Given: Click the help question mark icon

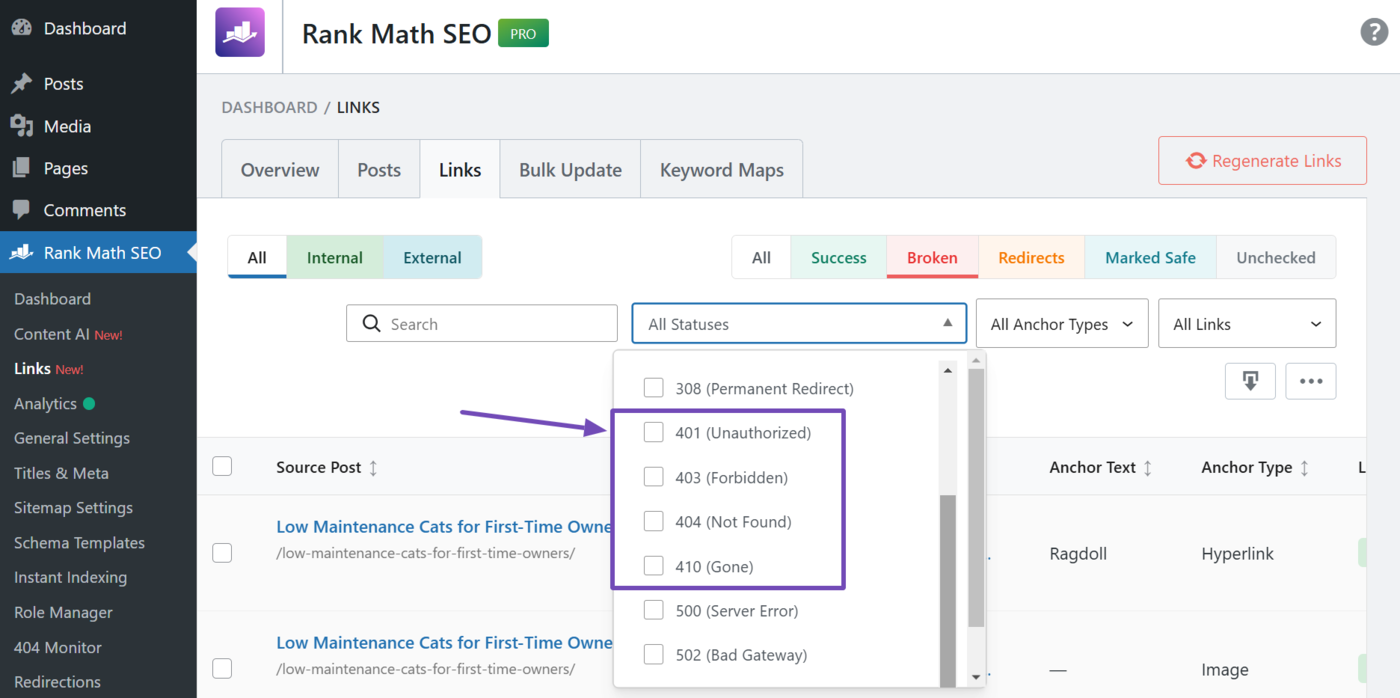Looking at the screenshot, I should pyautogui.click(x=1374, y=31).
